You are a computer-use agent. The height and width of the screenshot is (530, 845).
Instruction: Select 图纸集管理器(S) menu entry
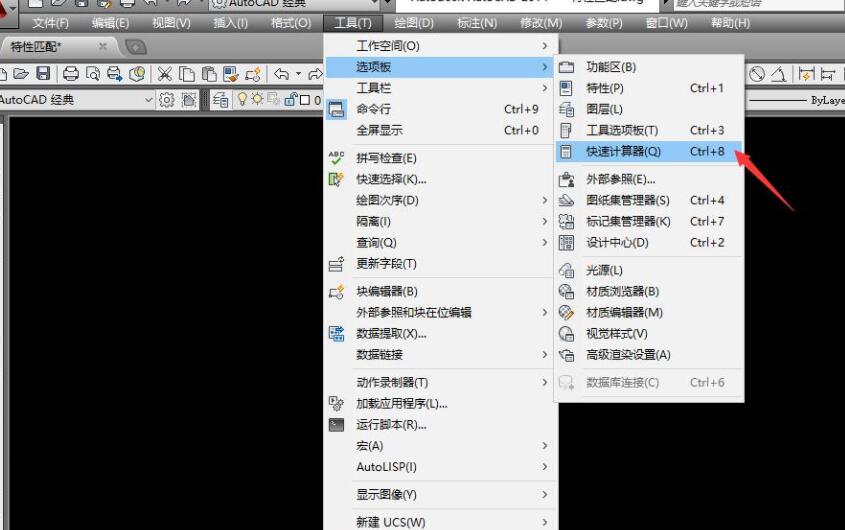point(649,200)
